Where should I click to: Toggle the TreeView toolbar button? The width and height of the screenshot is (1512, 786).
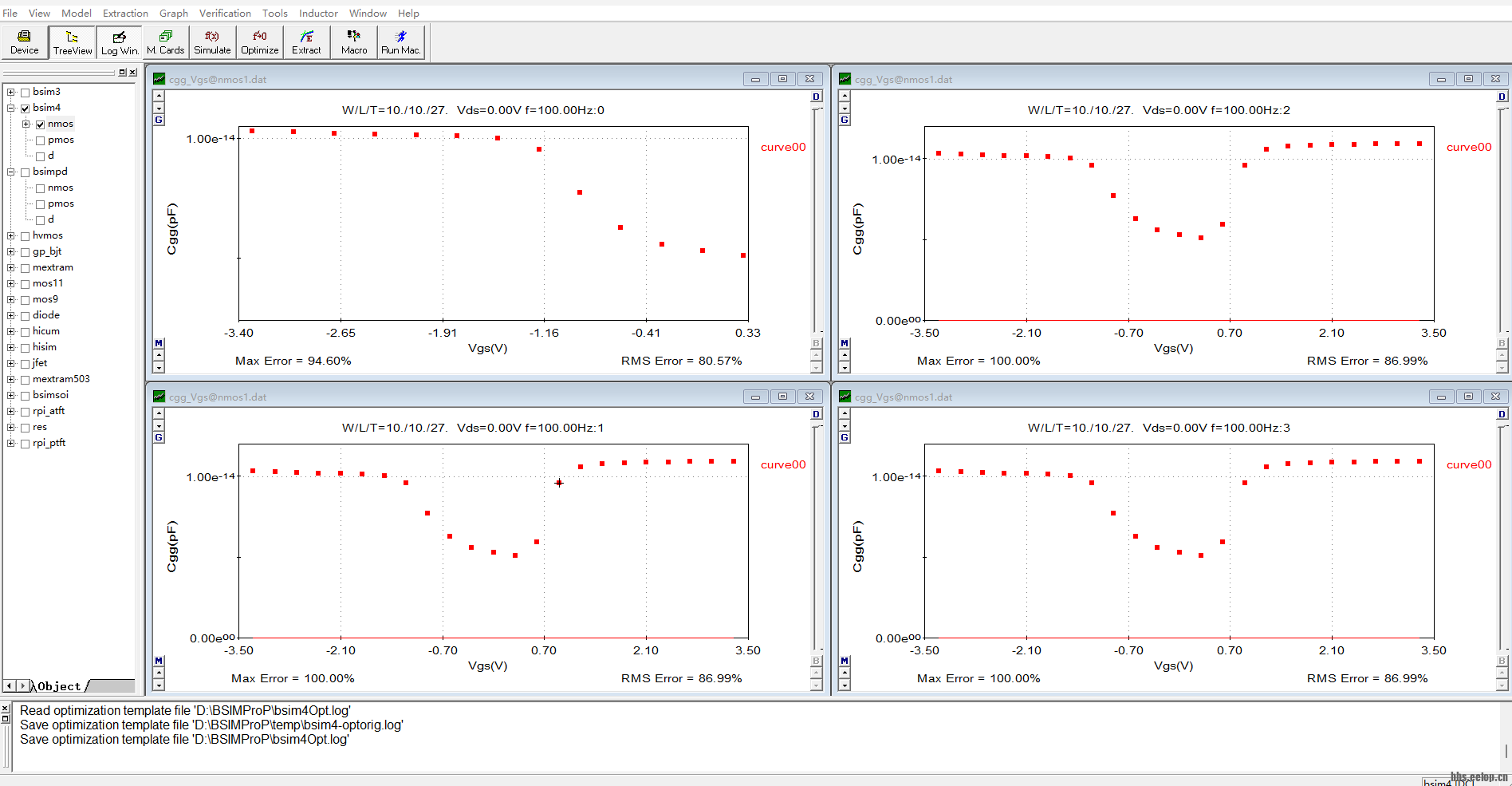[x=73, y=42]
